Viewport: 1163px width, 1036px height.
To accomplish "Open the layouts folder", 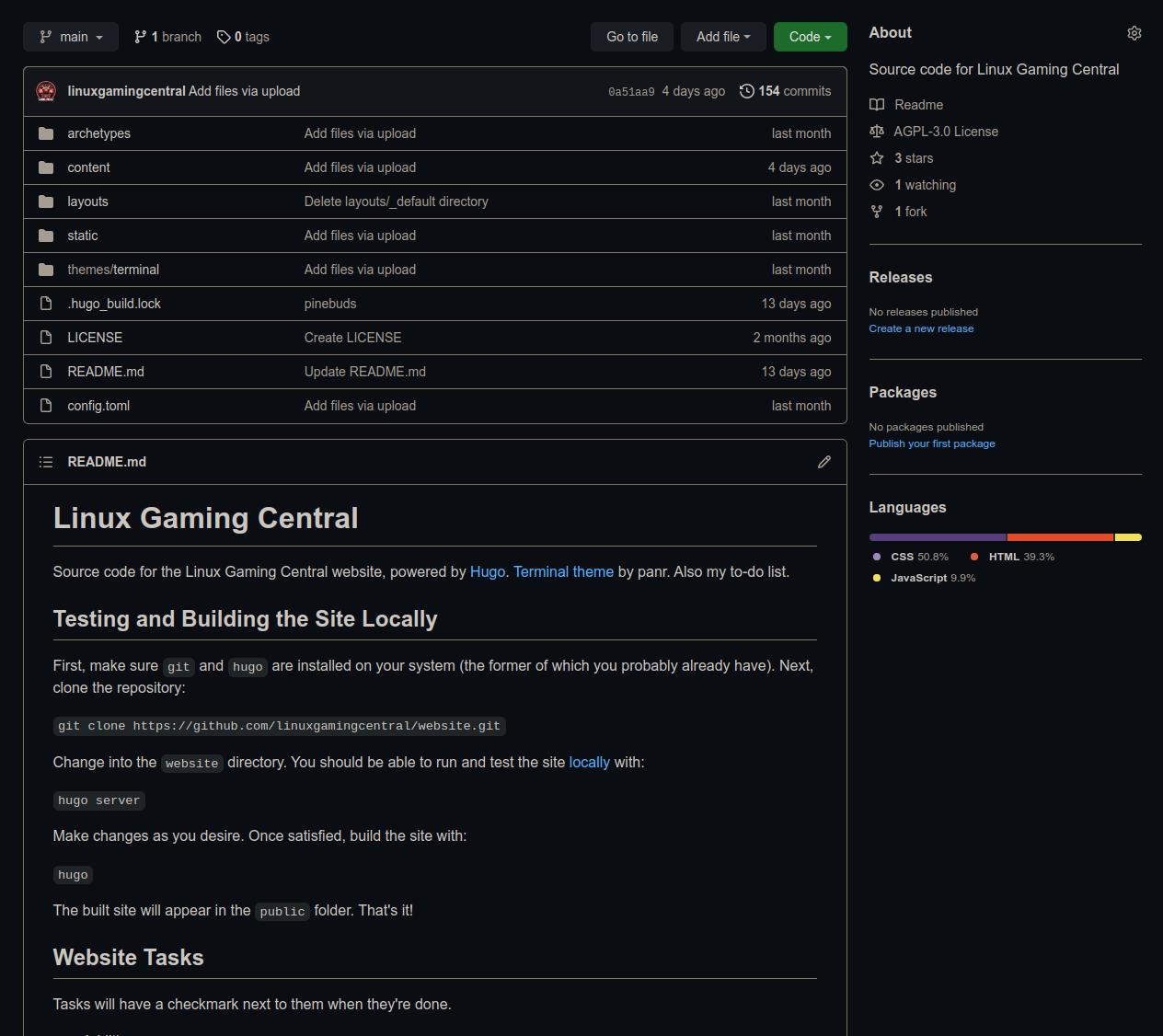I will (87, 201).
